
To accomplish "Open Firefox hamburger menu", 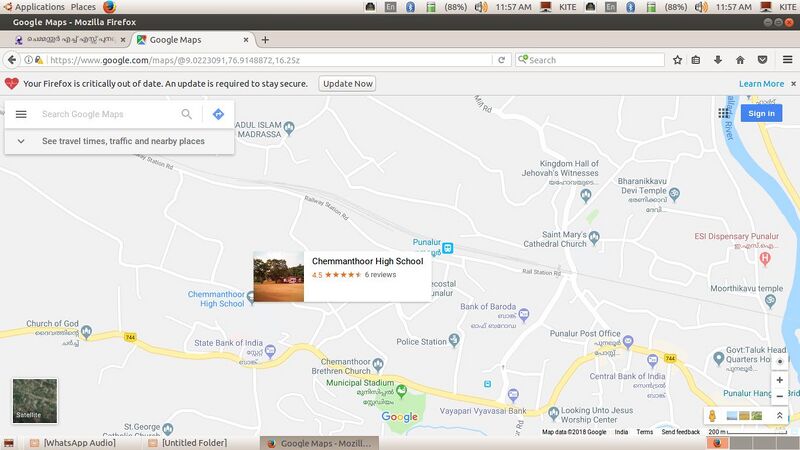I will click(x=788, y=60).
